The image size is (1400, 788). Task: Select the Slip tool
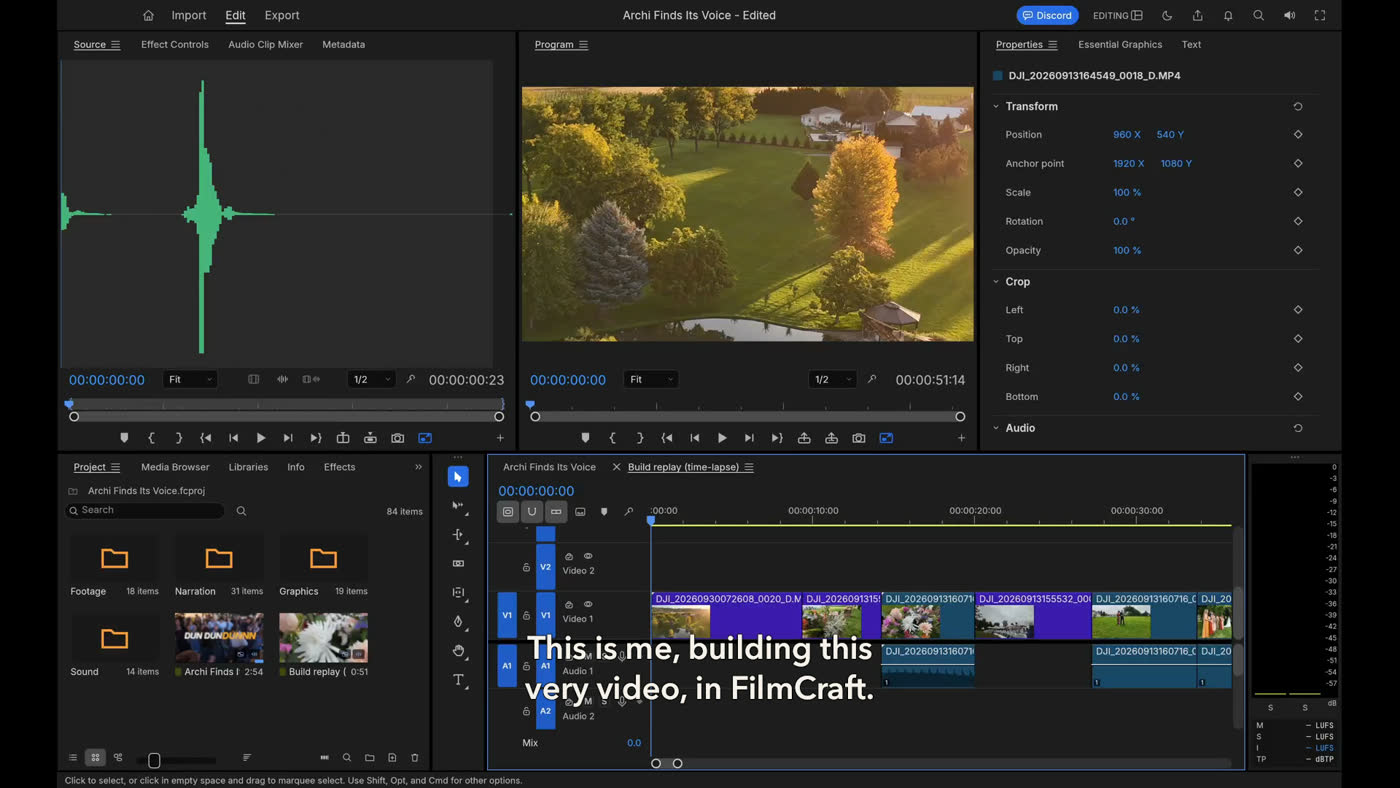tap(458, 593)
